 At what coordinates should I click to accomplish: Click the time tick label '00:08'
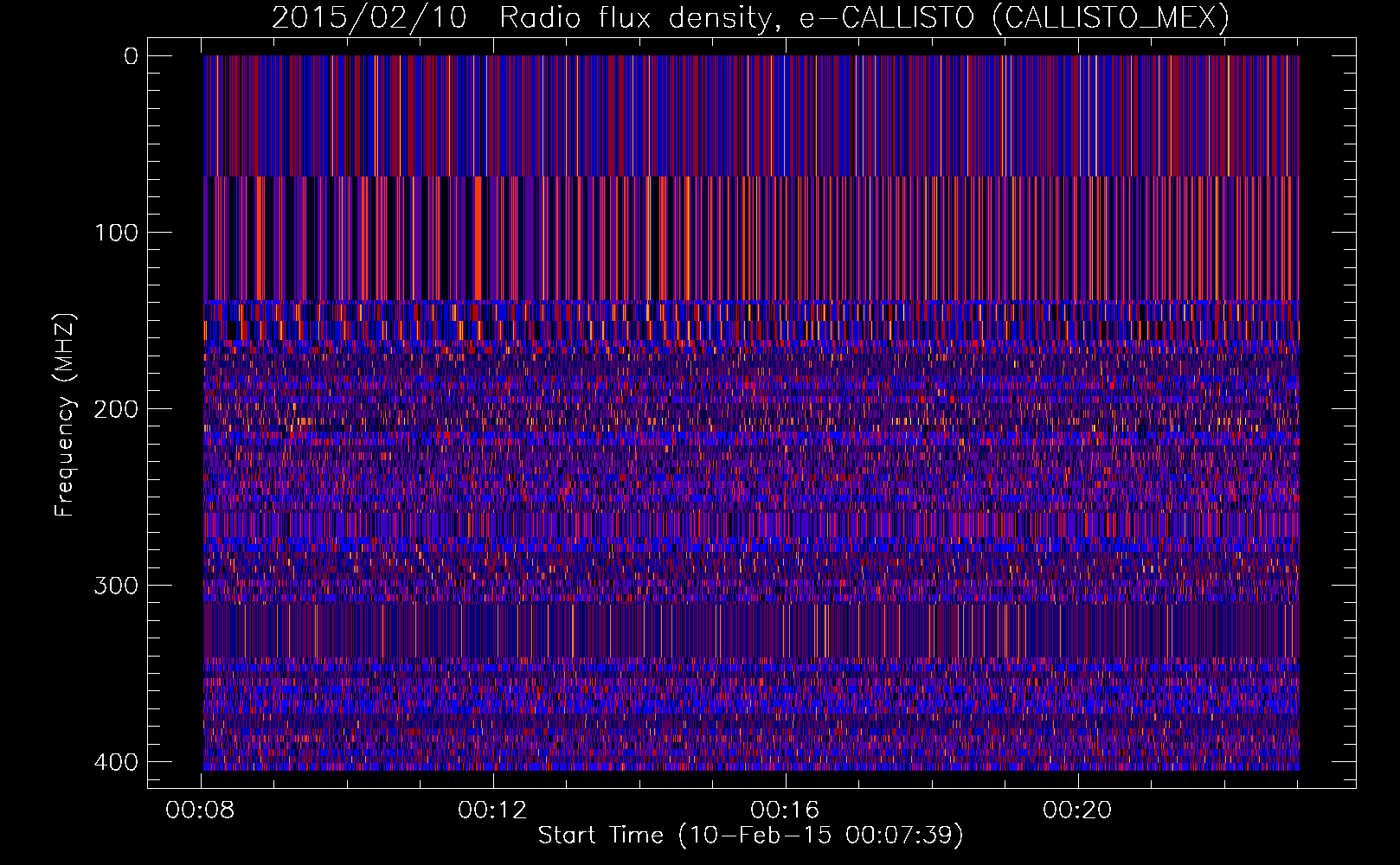coord(201,811)
